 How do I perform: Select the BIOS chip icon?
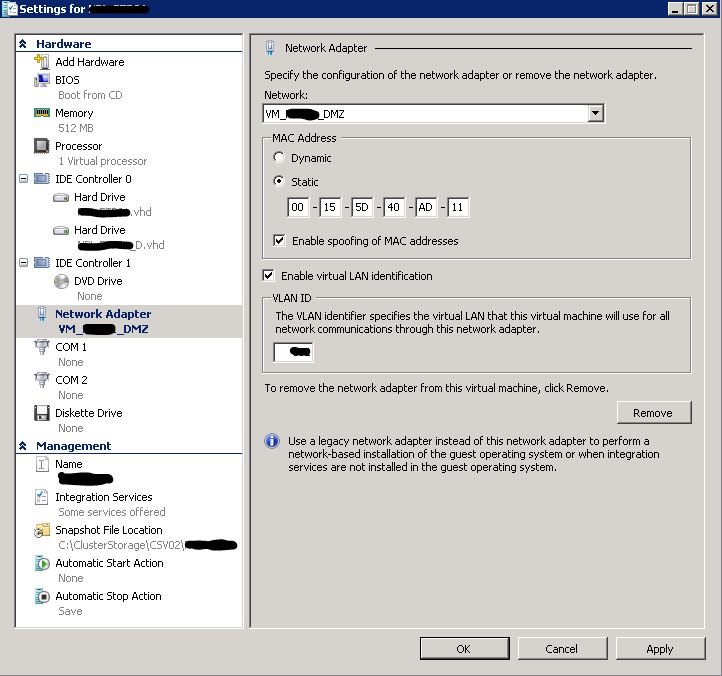pyautogui.click(x=42, y=80)
